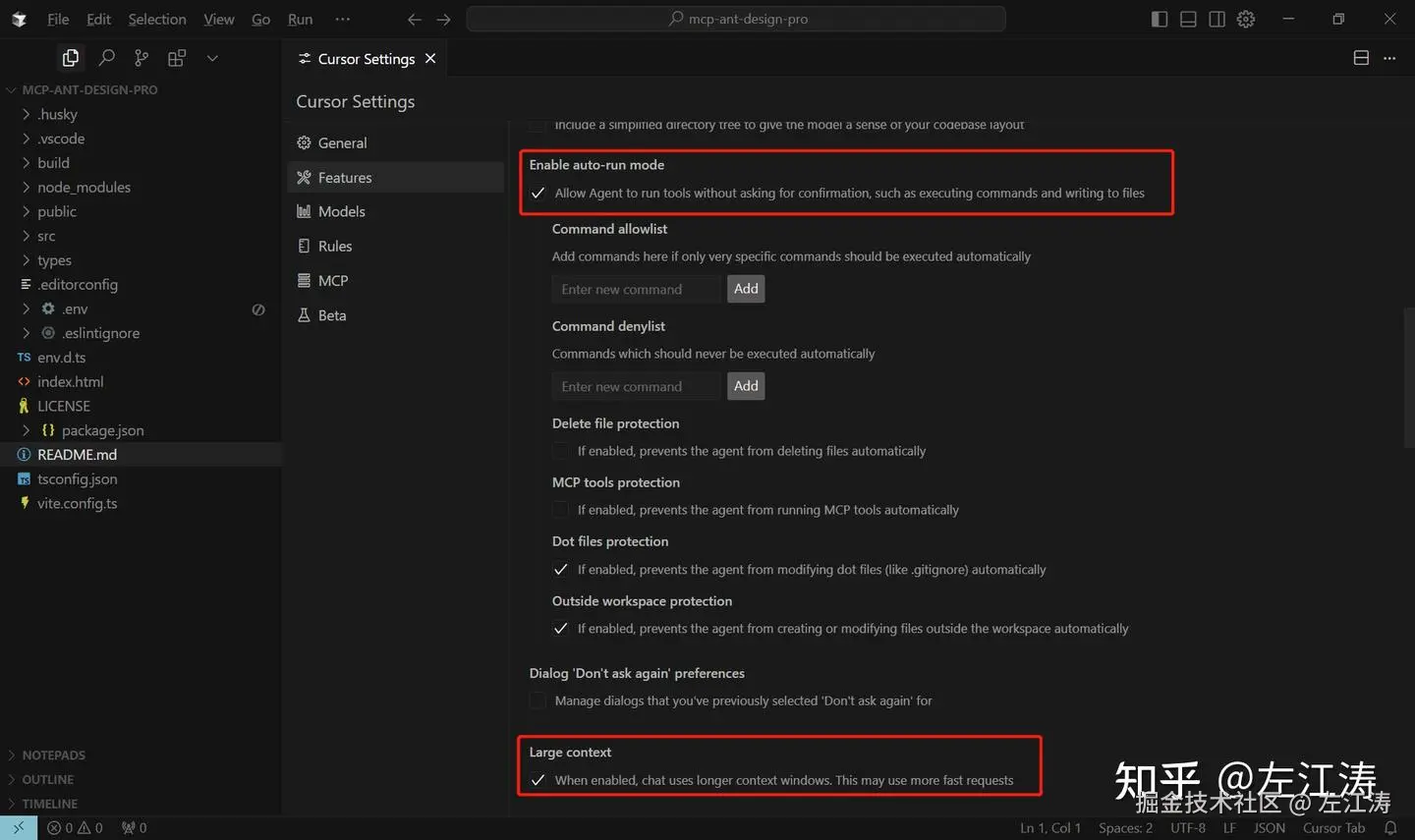Toggle Don't ask again preferences checkbox
This screenshot has width=1415, height=840.
[538, 700]
